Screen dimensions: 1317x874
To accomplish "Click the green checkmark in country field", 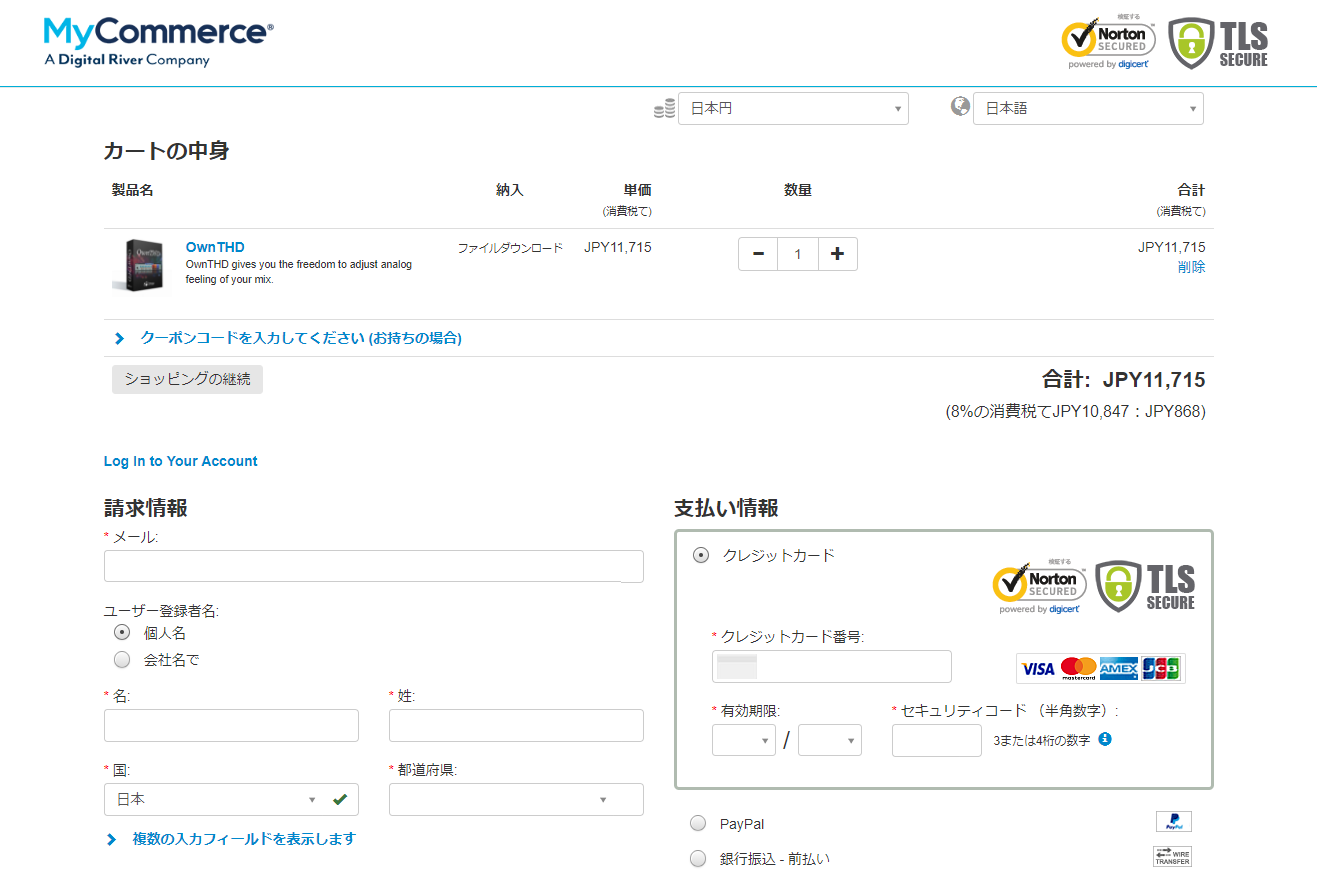I will tap(340, 799).
